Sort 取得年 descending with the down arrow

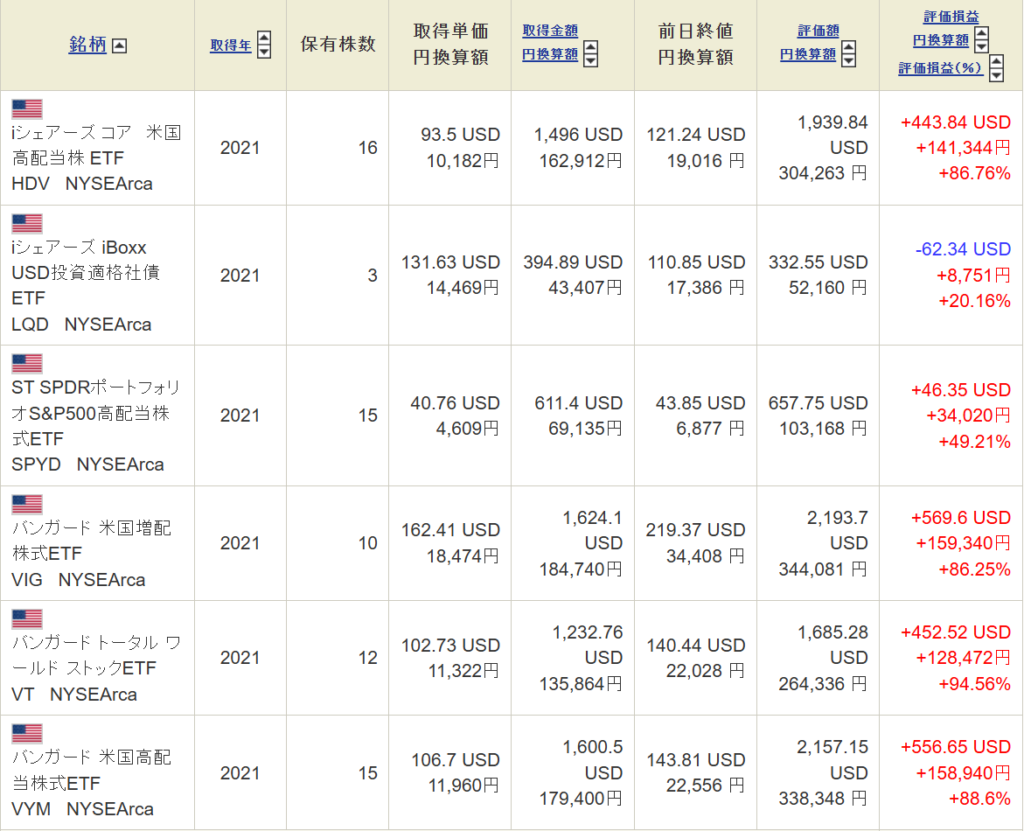point(264,51)
